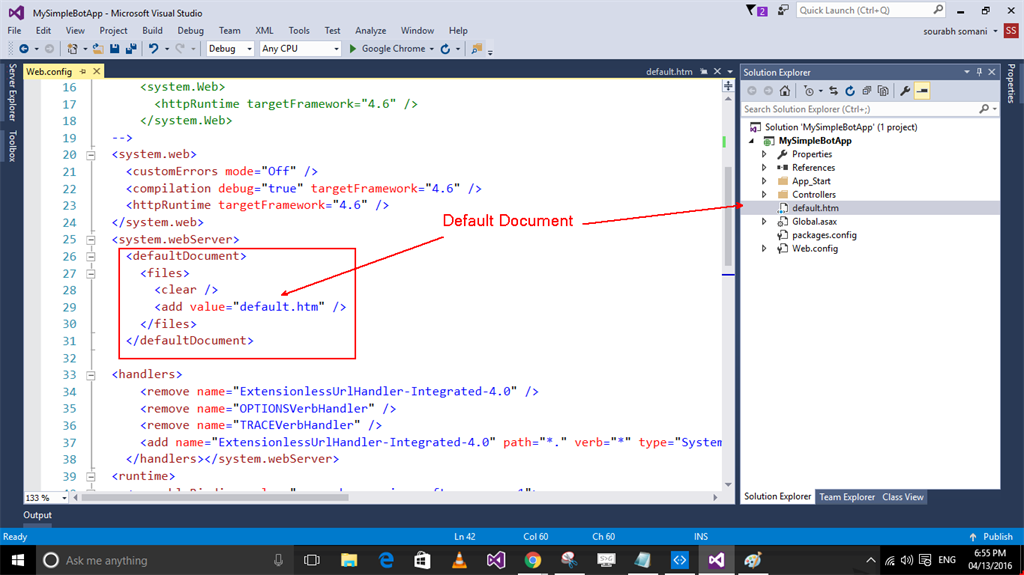
Task: Toggle Preview Selected Items button in Solution Explorer
Action: [x=922, y=91]
